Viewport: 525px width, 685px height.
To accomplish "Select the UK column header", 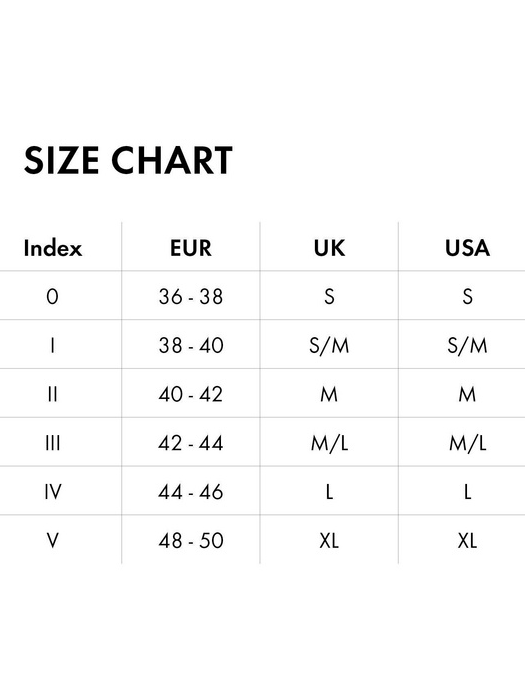I will 329,248.
